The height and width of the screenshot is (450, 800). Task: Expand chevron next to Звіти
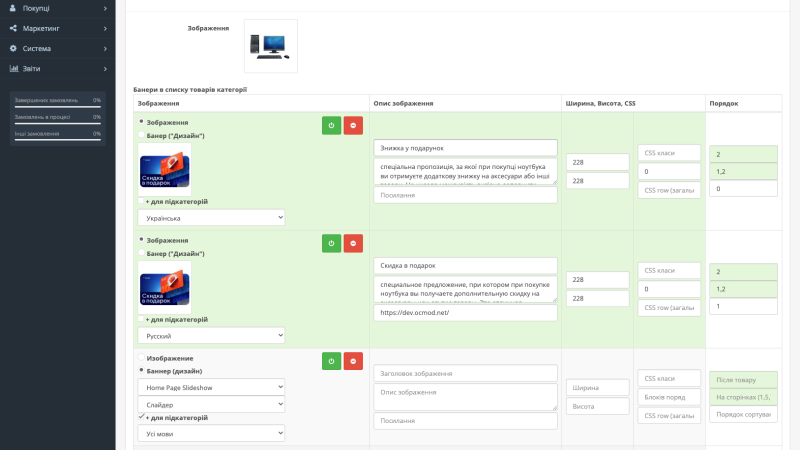coord(105,68)
